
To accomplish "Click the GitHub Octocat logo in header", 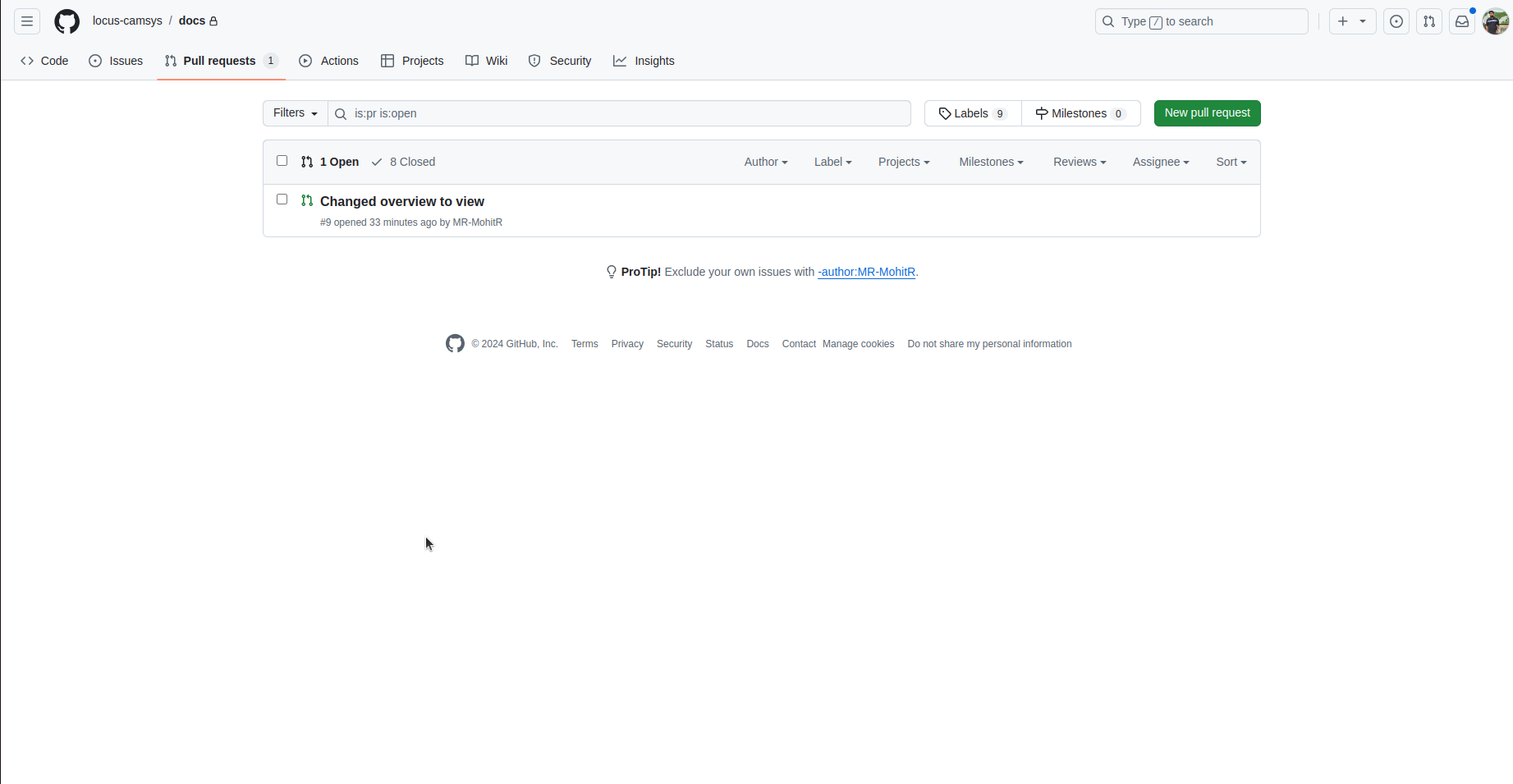I will 67,21.
